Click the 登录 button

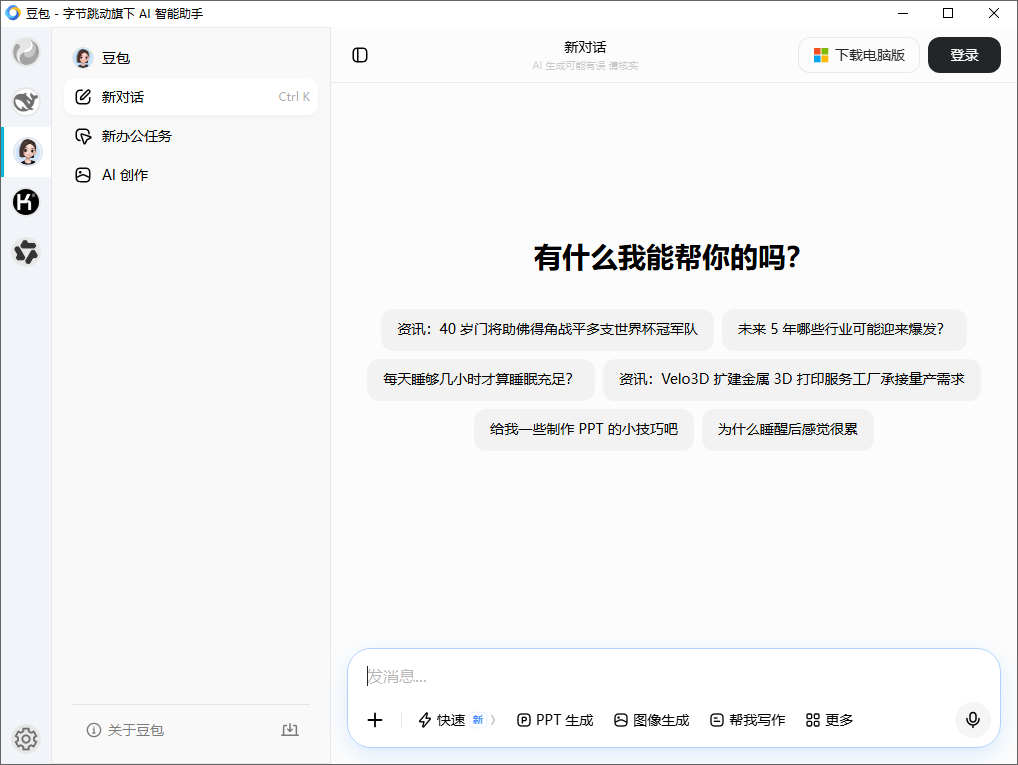tap(964, 55)
